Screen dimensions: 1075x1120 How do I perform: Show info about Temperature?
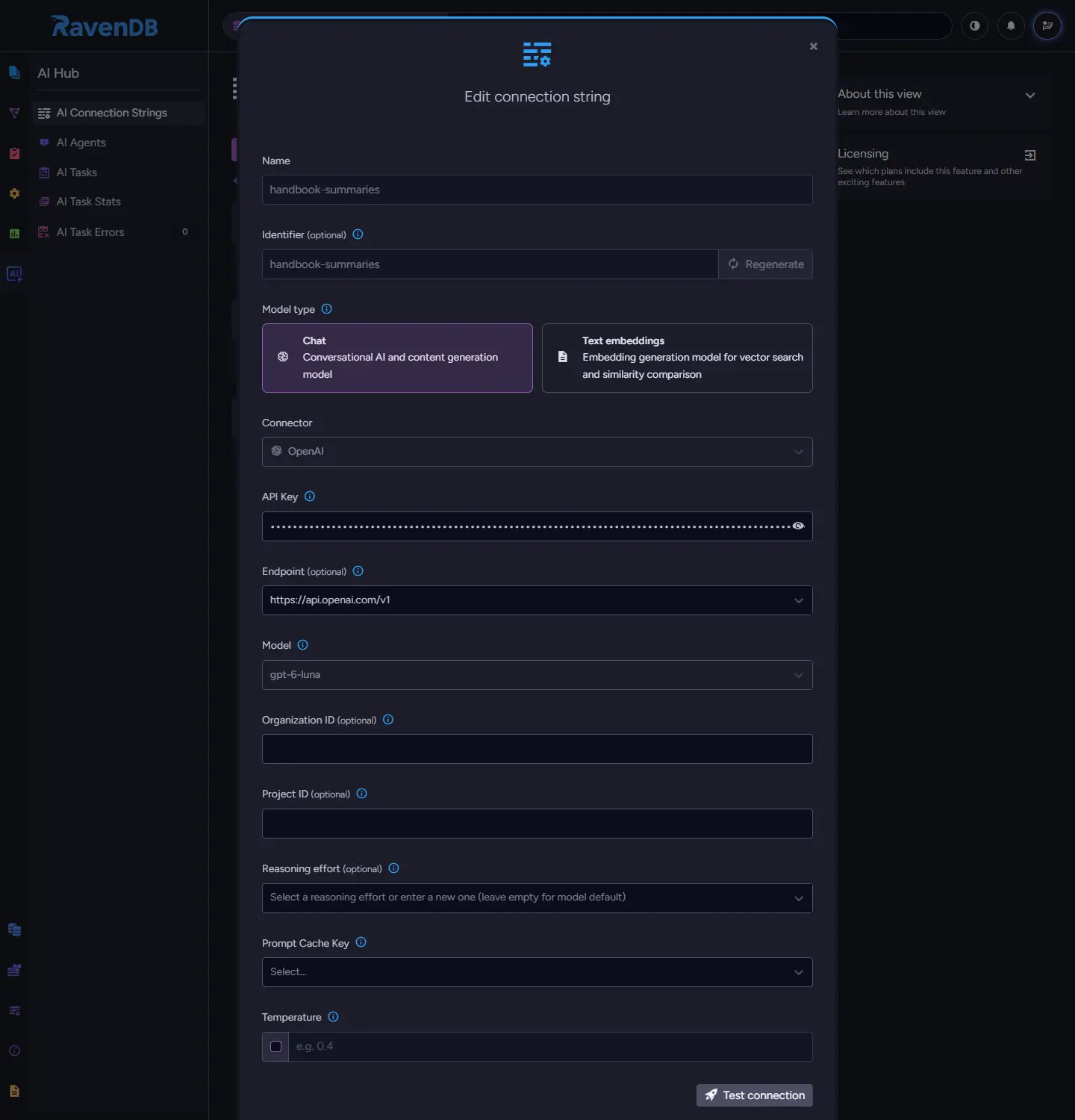(334, 1017)
